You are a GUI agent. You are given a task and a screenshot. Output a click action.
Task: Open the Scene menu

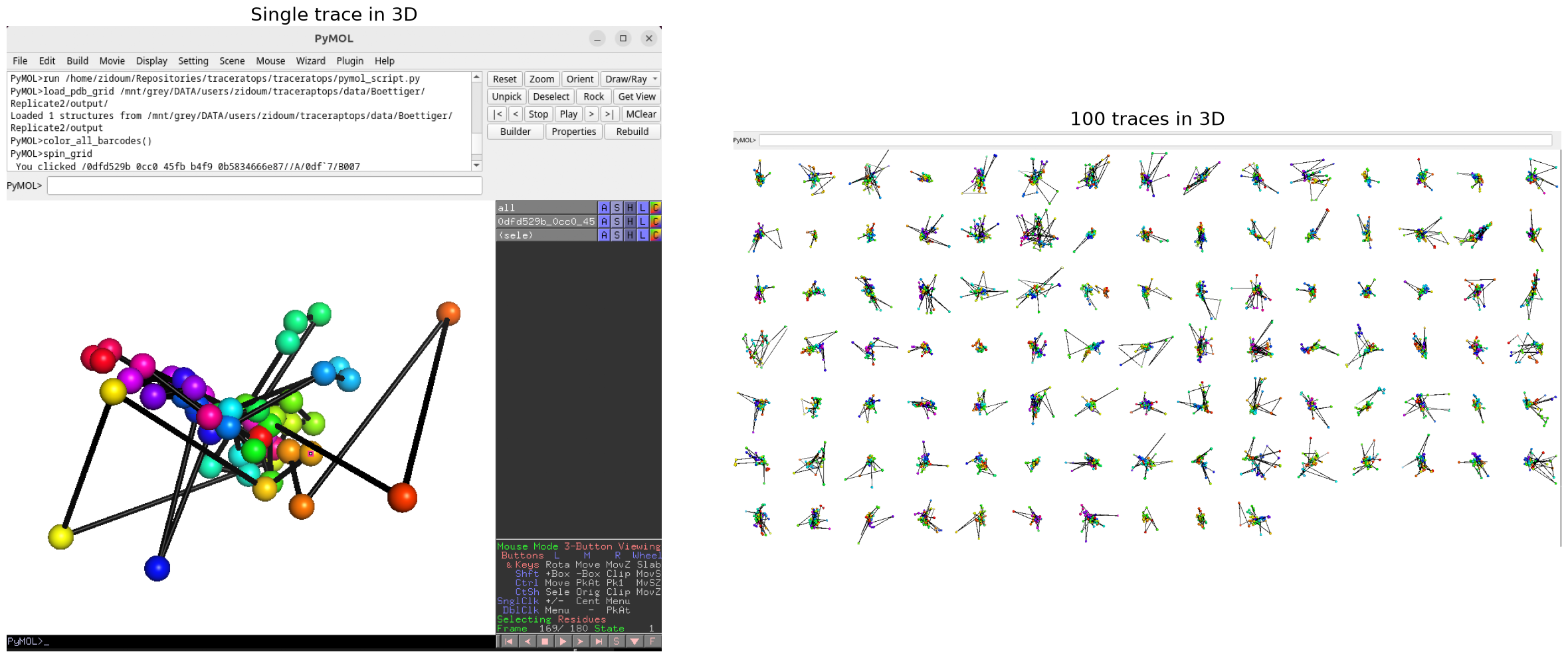pyautogui.click(x=233, y=61)
